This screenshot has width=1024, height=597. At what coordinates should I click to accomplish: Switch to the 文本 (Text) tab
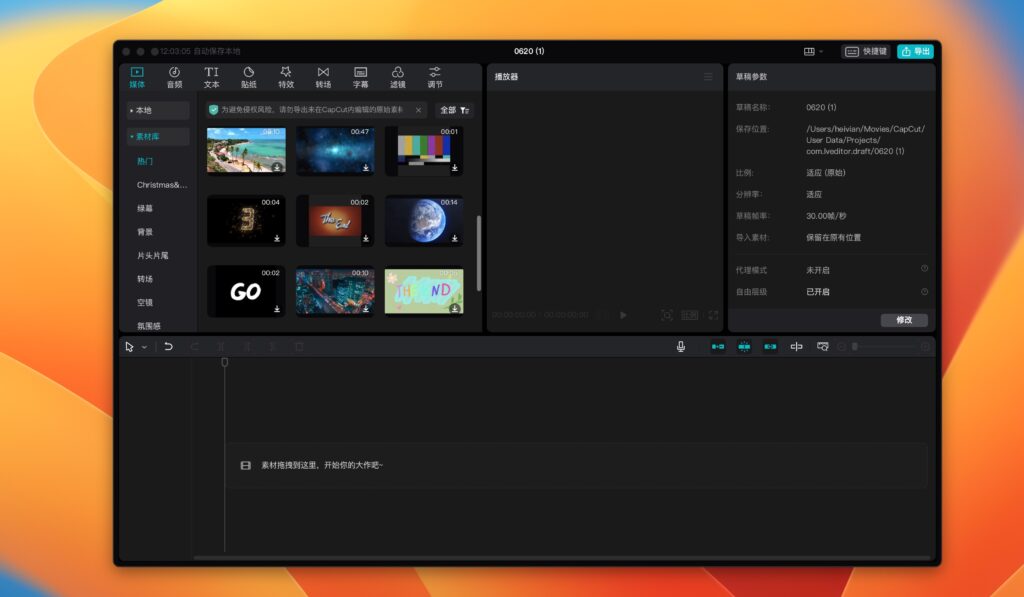[x=211, y=76]
